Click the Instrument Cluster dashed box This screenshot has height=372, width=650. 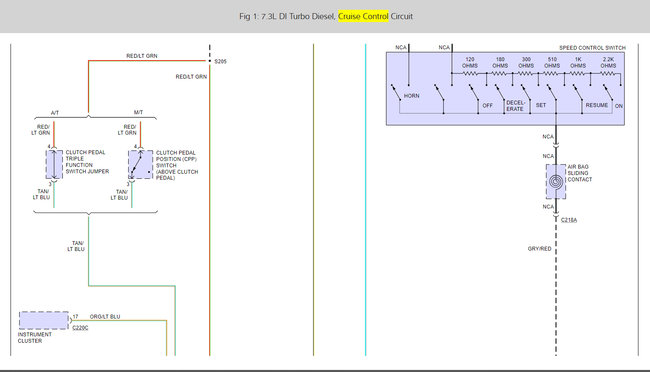(x=44, y=321)
